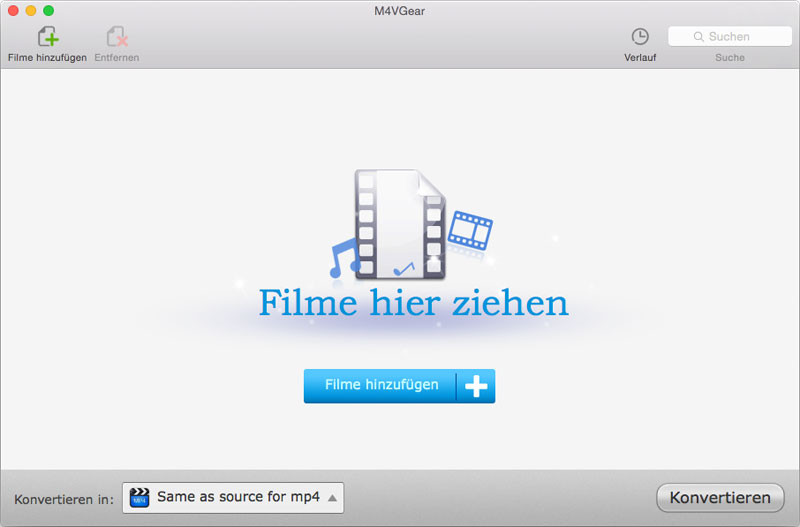Open the Same as source for mp4 dropdown
This screenshot has width=800, height=527.
233,497
